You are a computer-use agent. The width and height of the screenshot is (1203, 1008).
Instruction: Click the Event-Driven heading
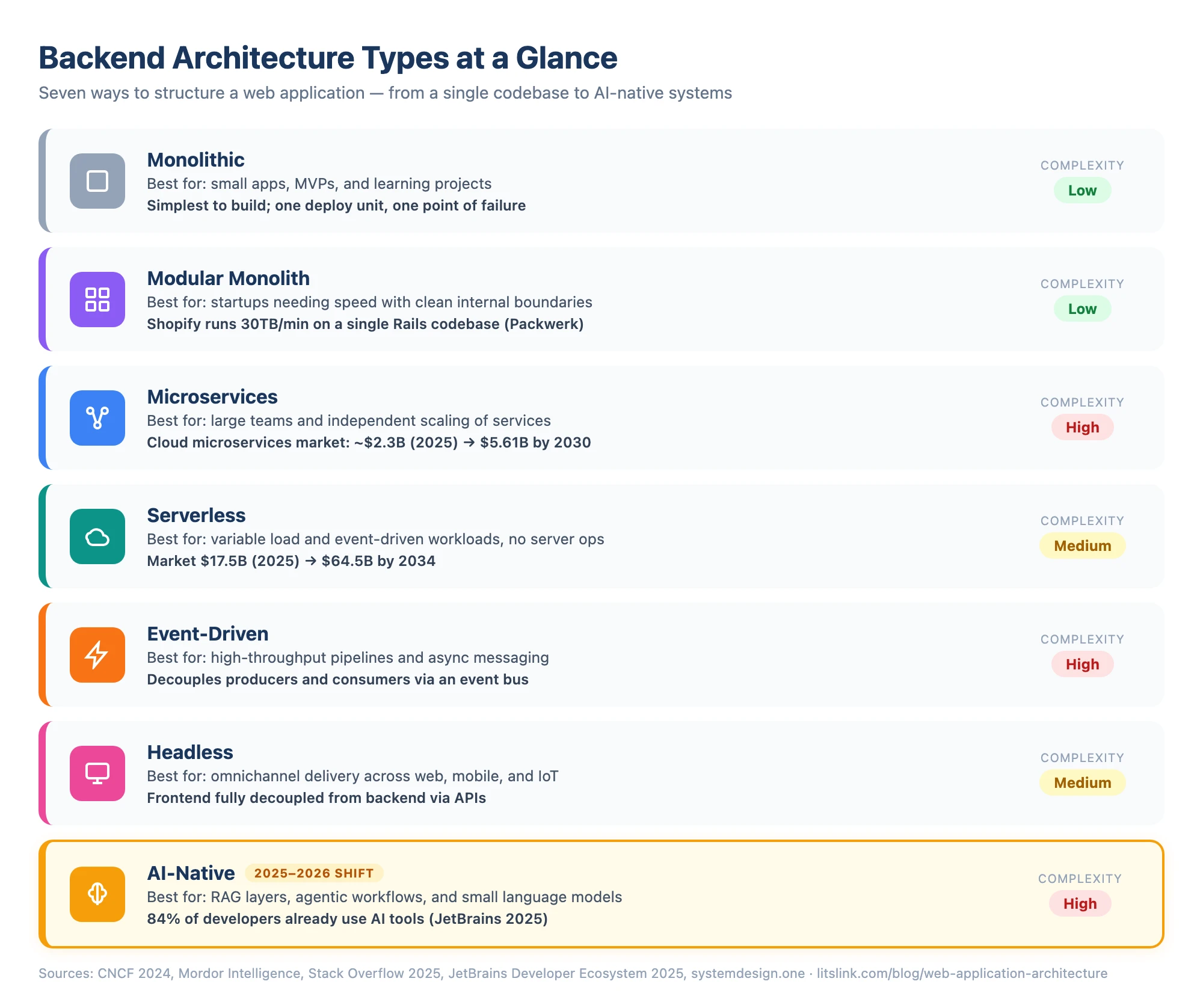(x=208, y=634)
